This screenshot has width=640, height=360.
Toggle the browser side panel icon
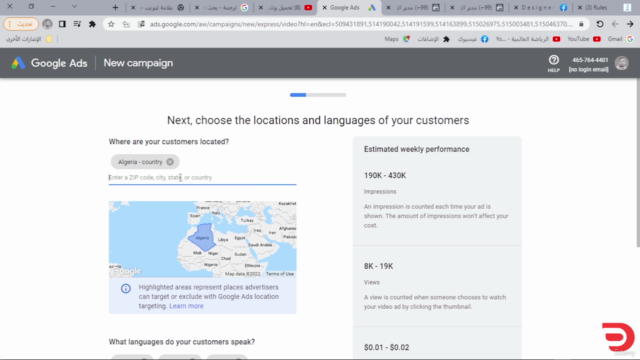point(62,24)
